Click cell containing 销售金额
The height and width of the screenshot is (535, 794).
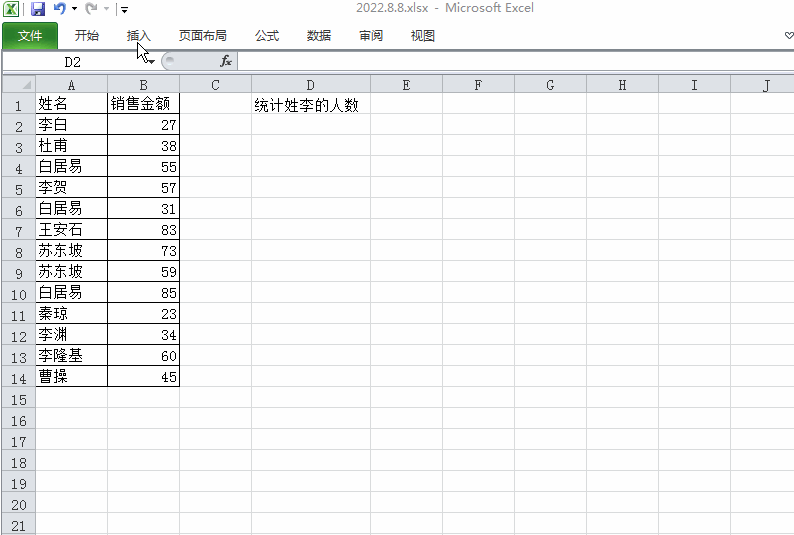tap(143, 103)
